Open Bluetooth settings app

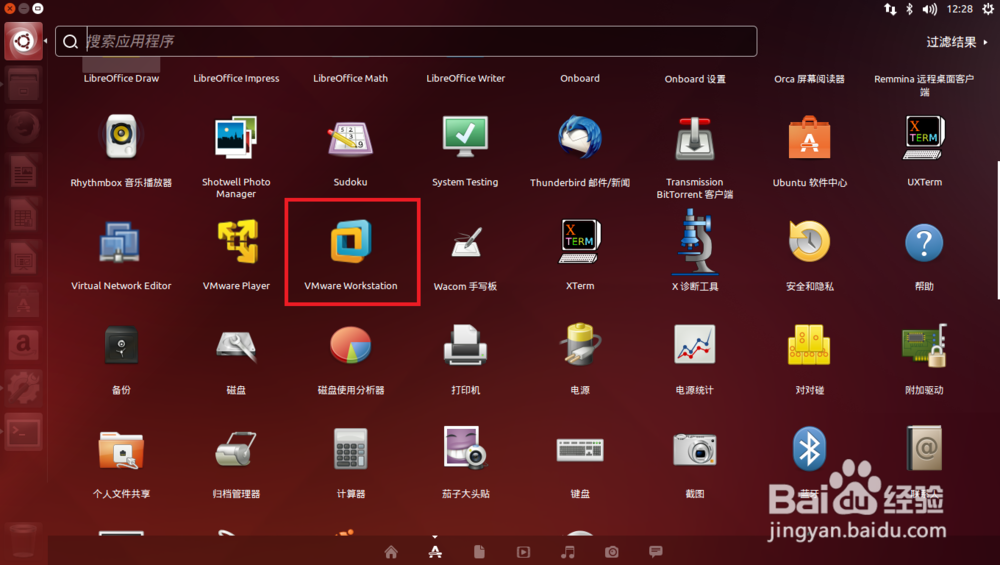(x=809, y=449)
